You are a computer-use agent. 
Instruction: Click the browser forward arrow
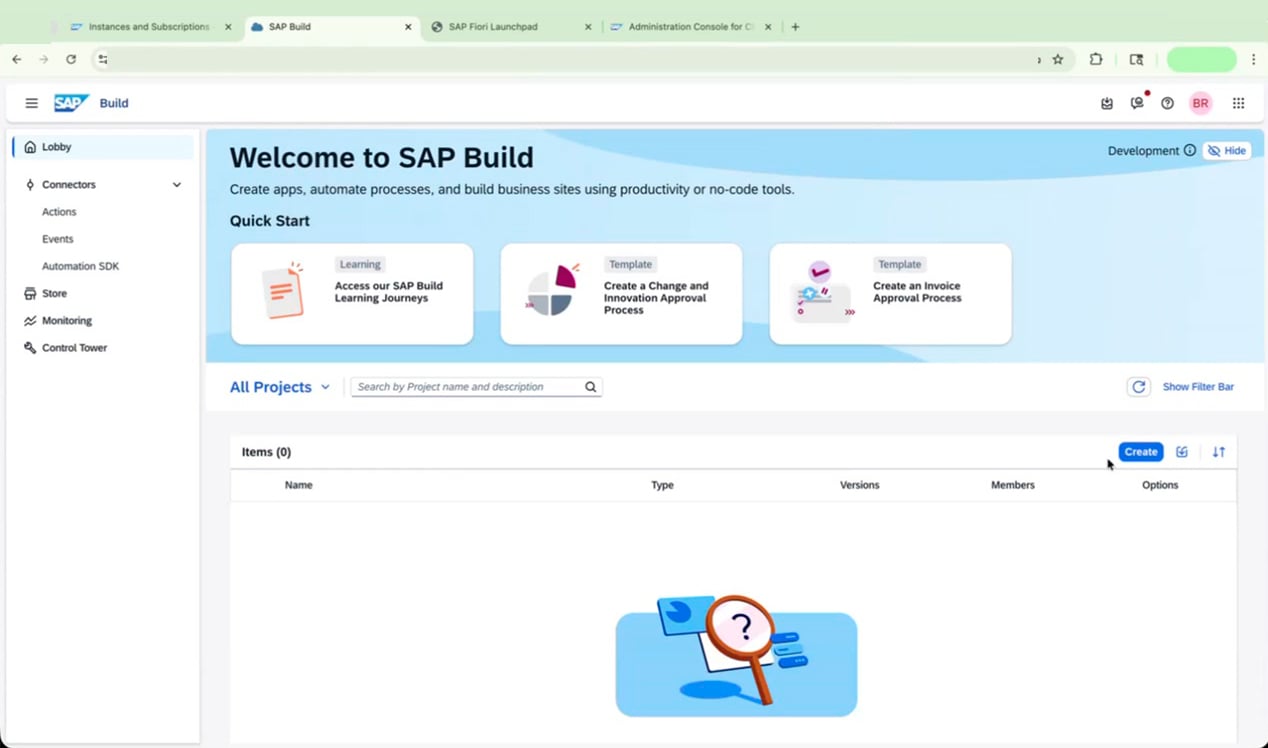(43, 59)
